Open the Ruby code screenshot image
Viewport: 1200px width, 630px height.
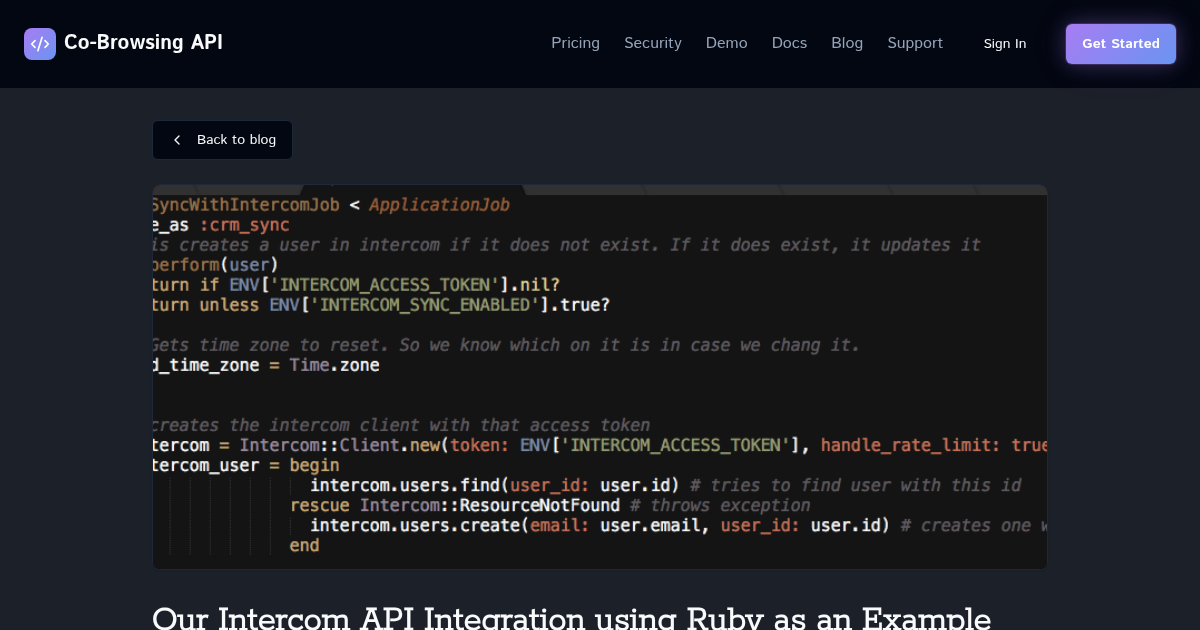click(x=600, y=377)
